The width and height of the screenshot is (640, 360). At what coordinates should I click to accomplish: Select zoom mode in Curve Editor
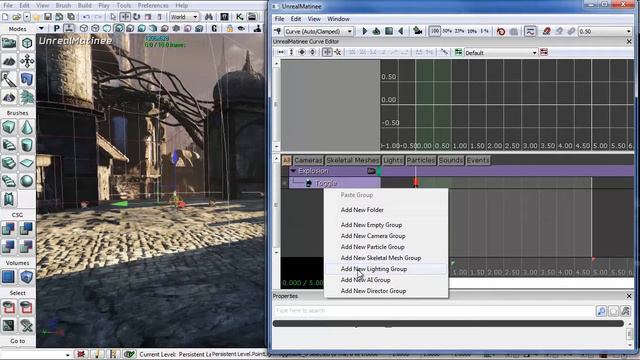point(338,52)
